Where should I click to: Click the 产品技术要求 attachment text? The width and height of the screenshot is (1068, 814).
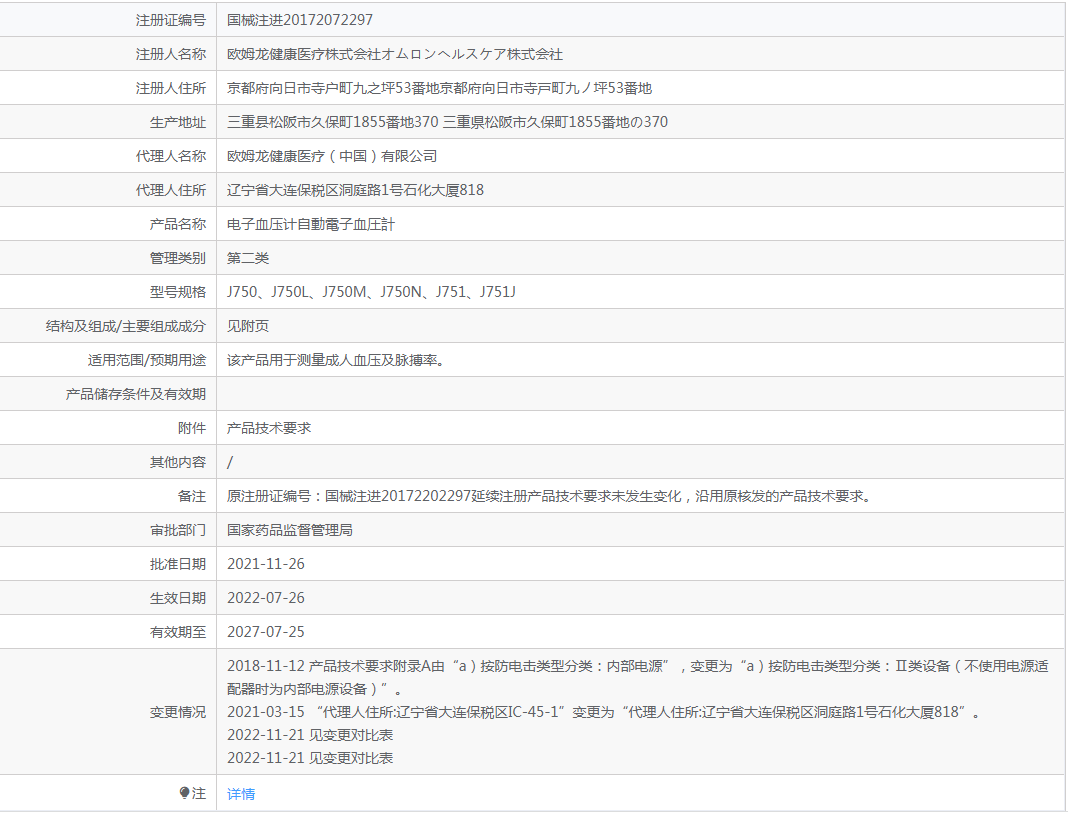pos(268,428)
